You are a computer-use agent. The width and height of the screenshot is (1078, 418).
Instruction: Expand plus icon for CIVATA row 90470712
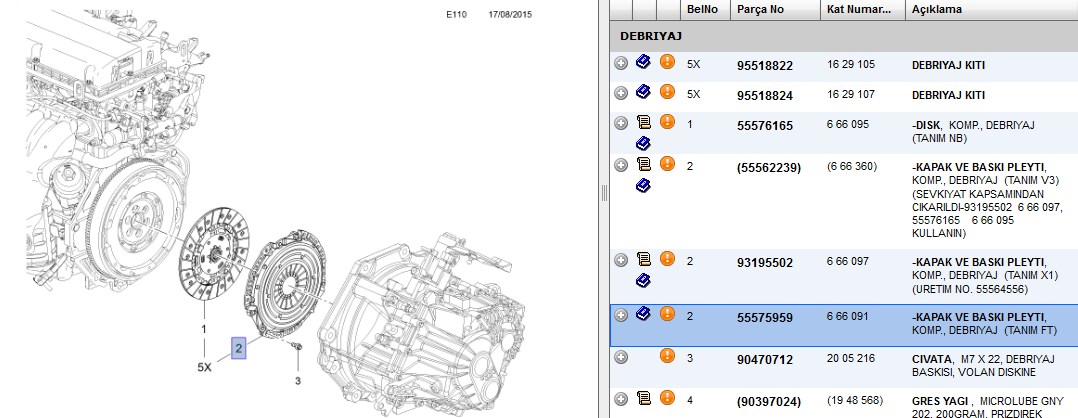(621, 357)
